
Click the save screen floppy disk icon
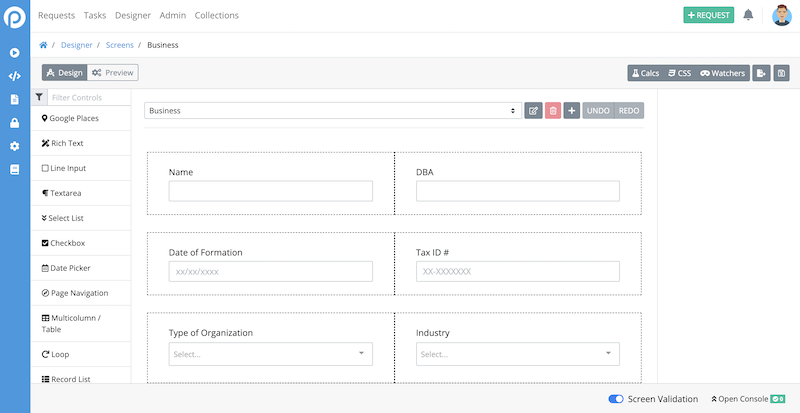click(x=781, y=73)
